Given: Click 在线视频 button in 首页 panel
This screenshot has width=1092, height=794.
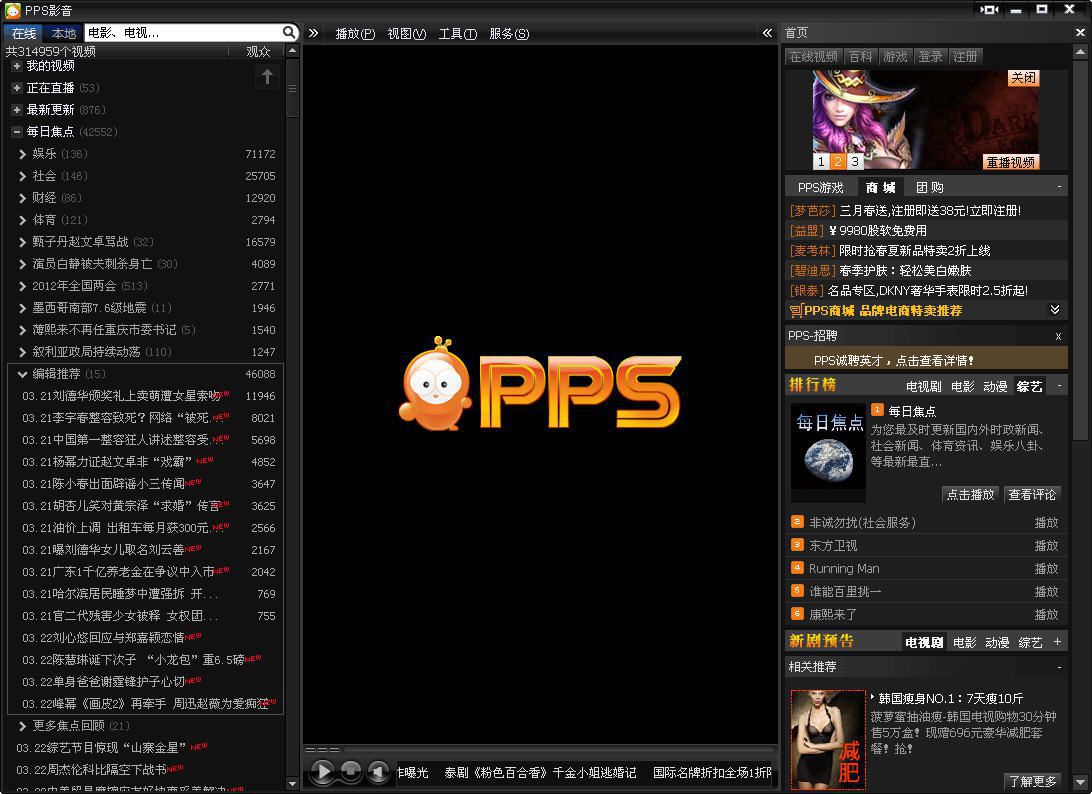Looking at the screenshot, I should tap(813, 56).
